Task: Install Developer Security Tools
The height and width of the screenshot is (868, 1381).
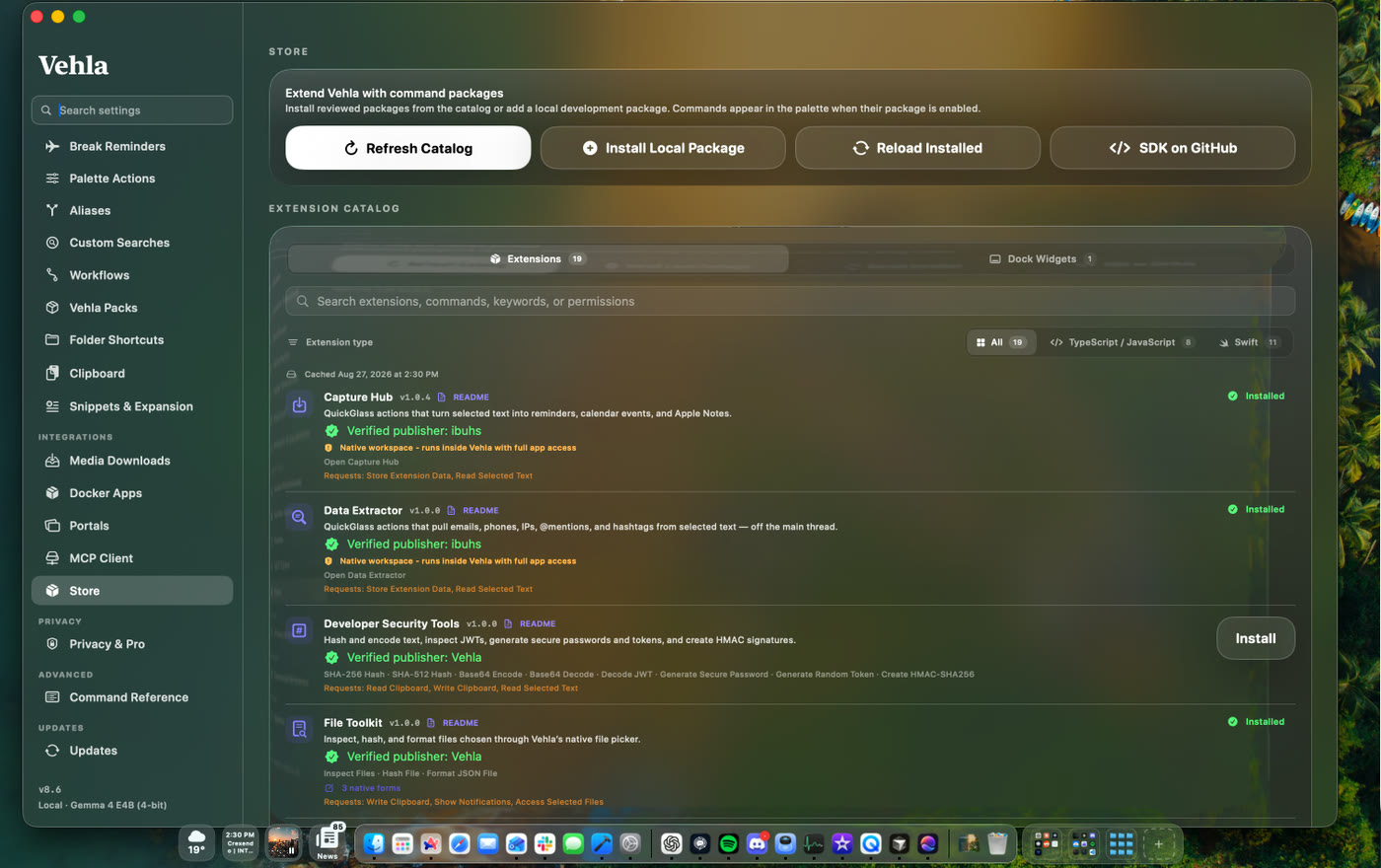Action: click(1256, 638)
